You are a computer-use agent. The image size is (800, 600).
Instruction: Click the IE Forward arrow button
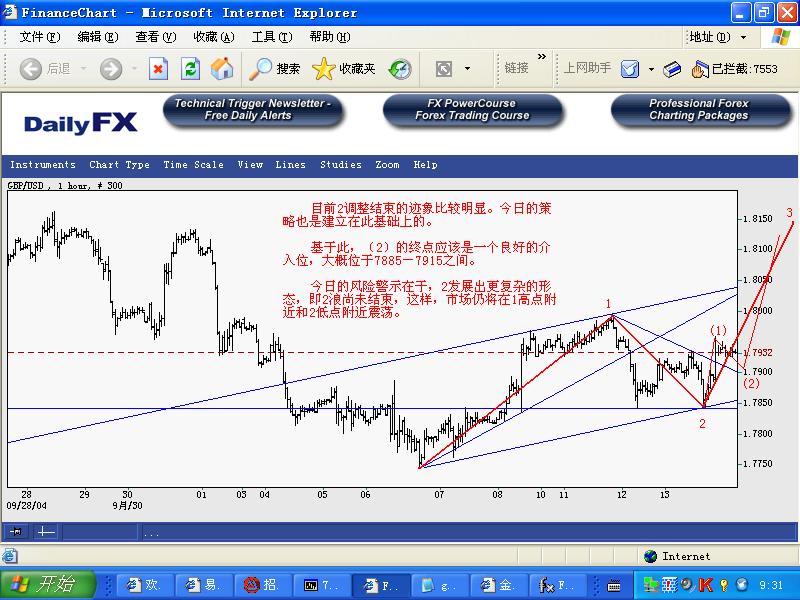click(111, 69)
